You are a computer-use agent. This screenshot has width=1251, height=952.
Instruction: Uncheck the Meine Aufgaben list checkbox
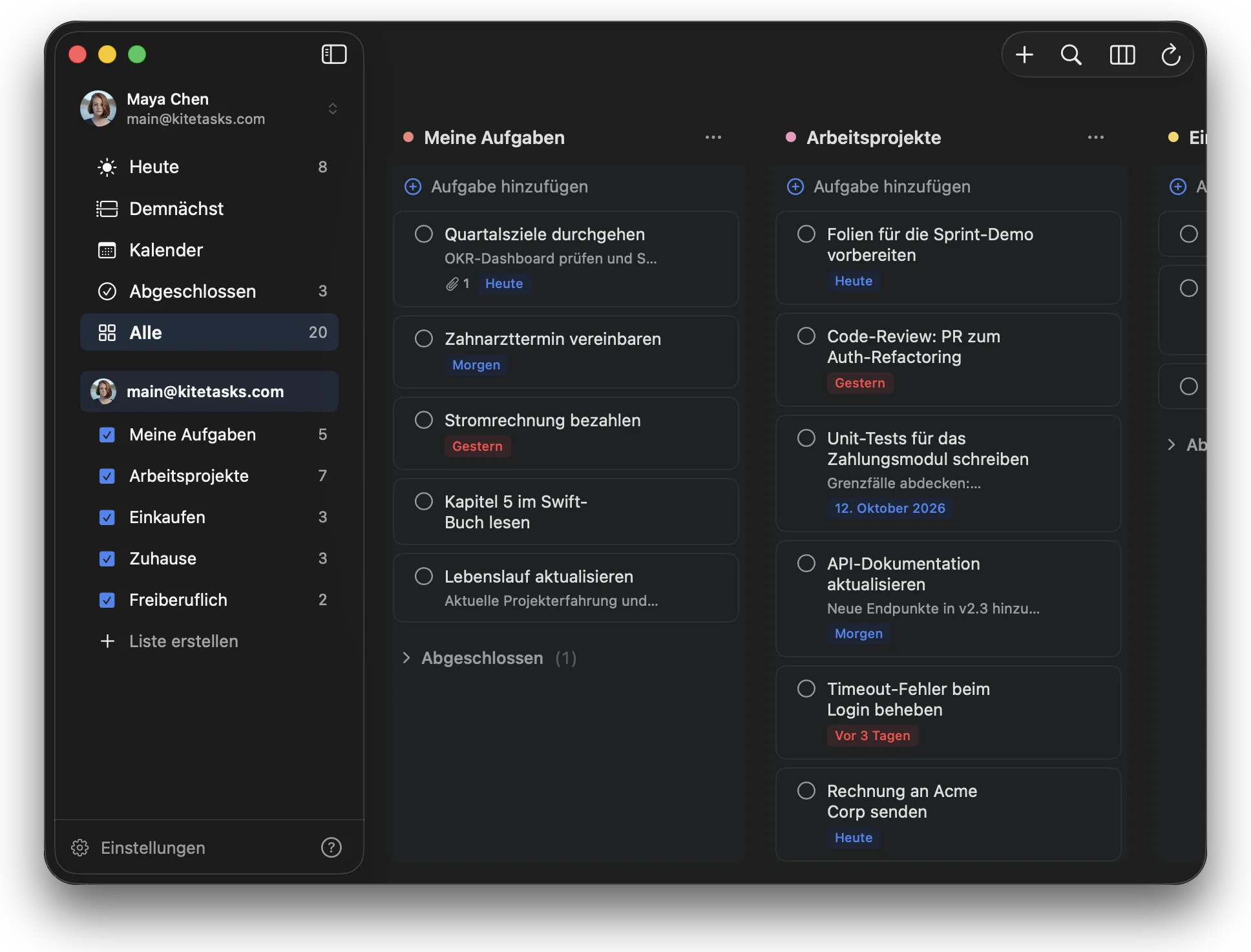(x=107, y=435)
